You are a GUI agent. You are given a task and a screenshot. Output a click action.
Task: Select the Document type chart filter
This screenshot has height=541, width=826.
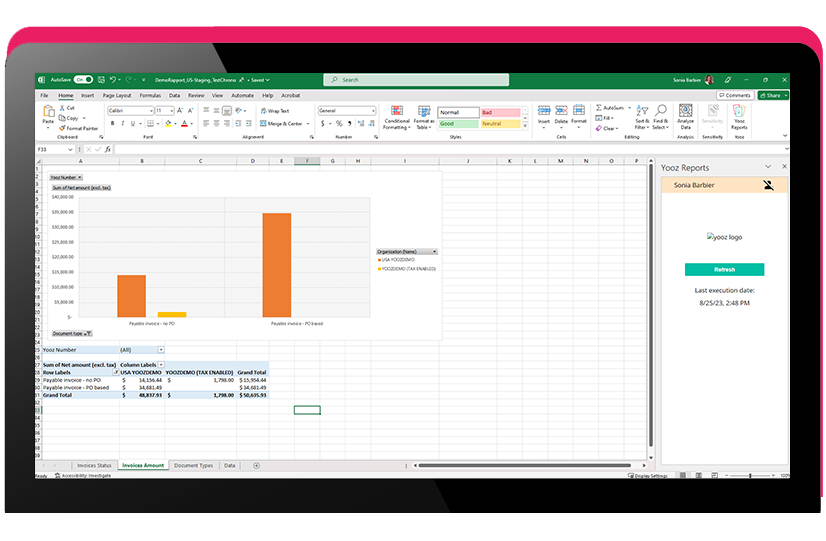click(72, 333)
